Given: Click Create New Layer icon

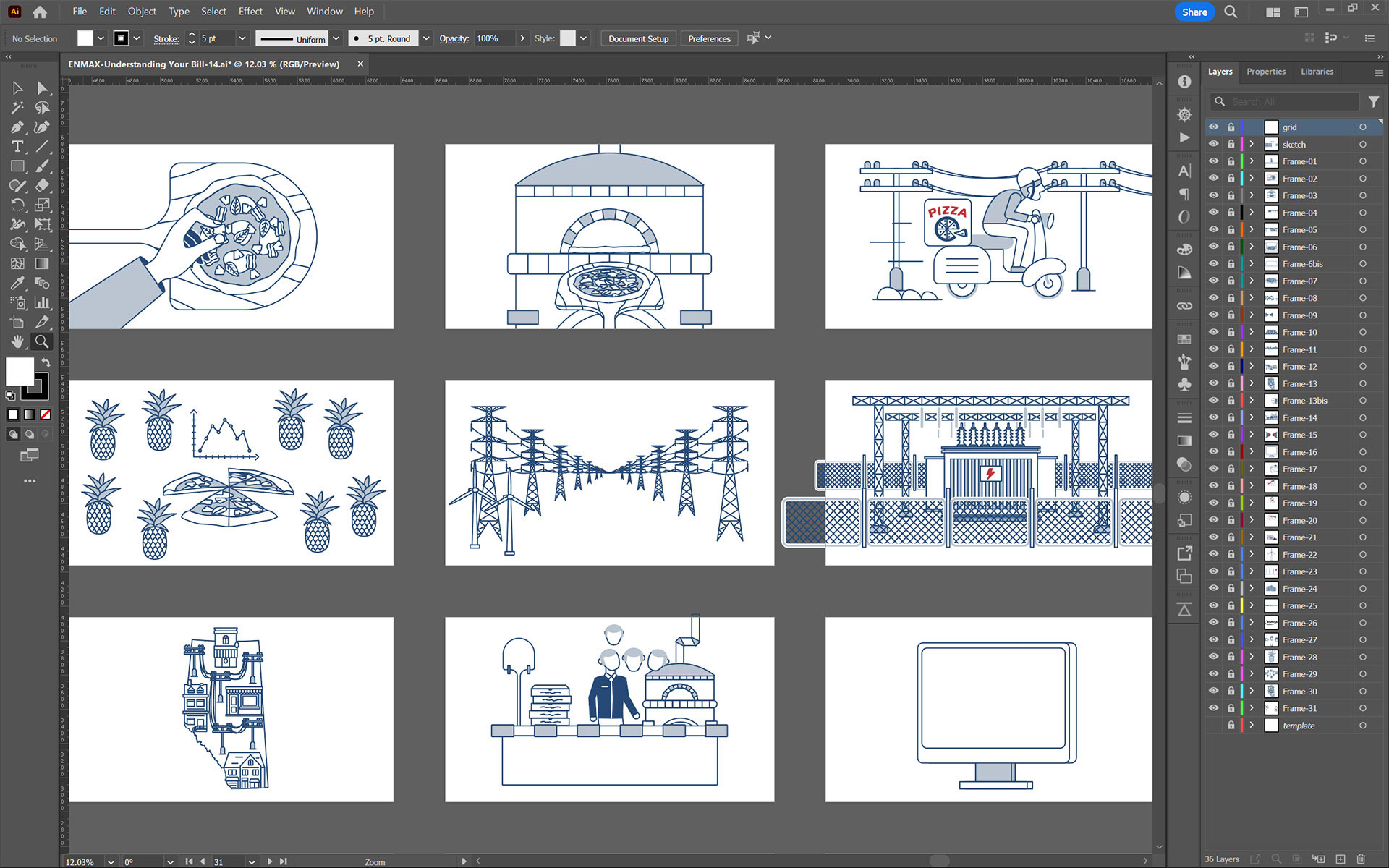Looking at the screenshot, I should [1341, 859].
